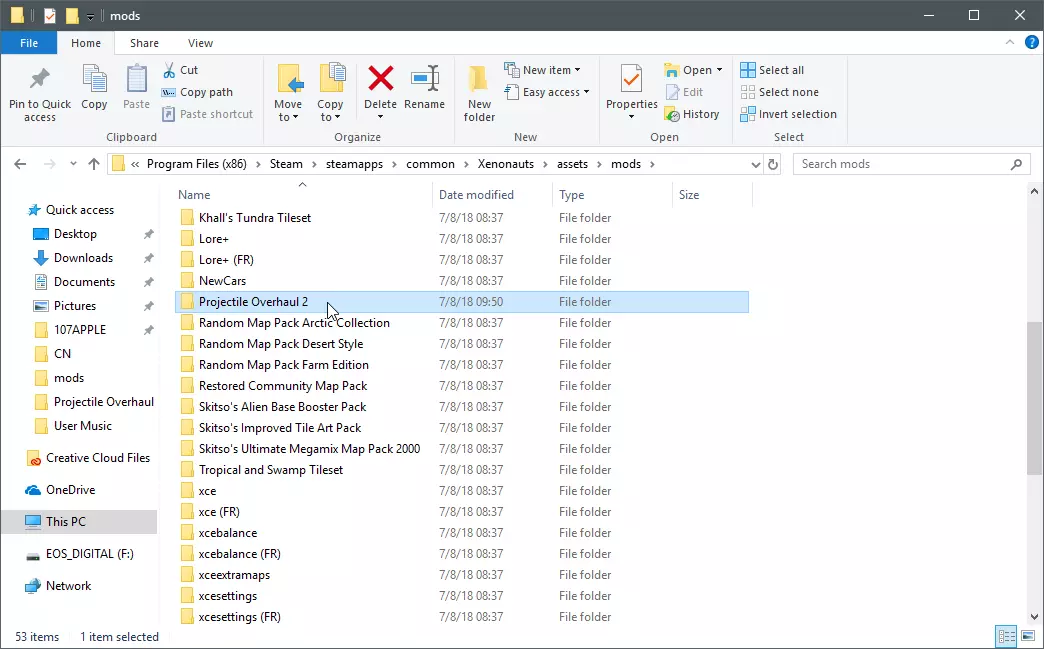Viewport: 1044px width, 649px height.
Task: Click the vertical scrollbar thumb
Action: [1034, 398]
